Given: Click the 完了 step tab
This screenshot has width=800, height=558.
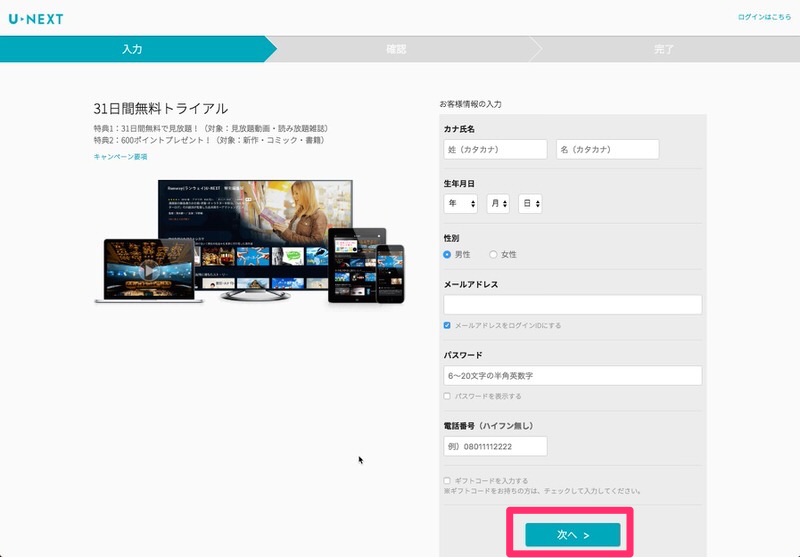Looking at the screenshot, I should click(x=664, y=49).
